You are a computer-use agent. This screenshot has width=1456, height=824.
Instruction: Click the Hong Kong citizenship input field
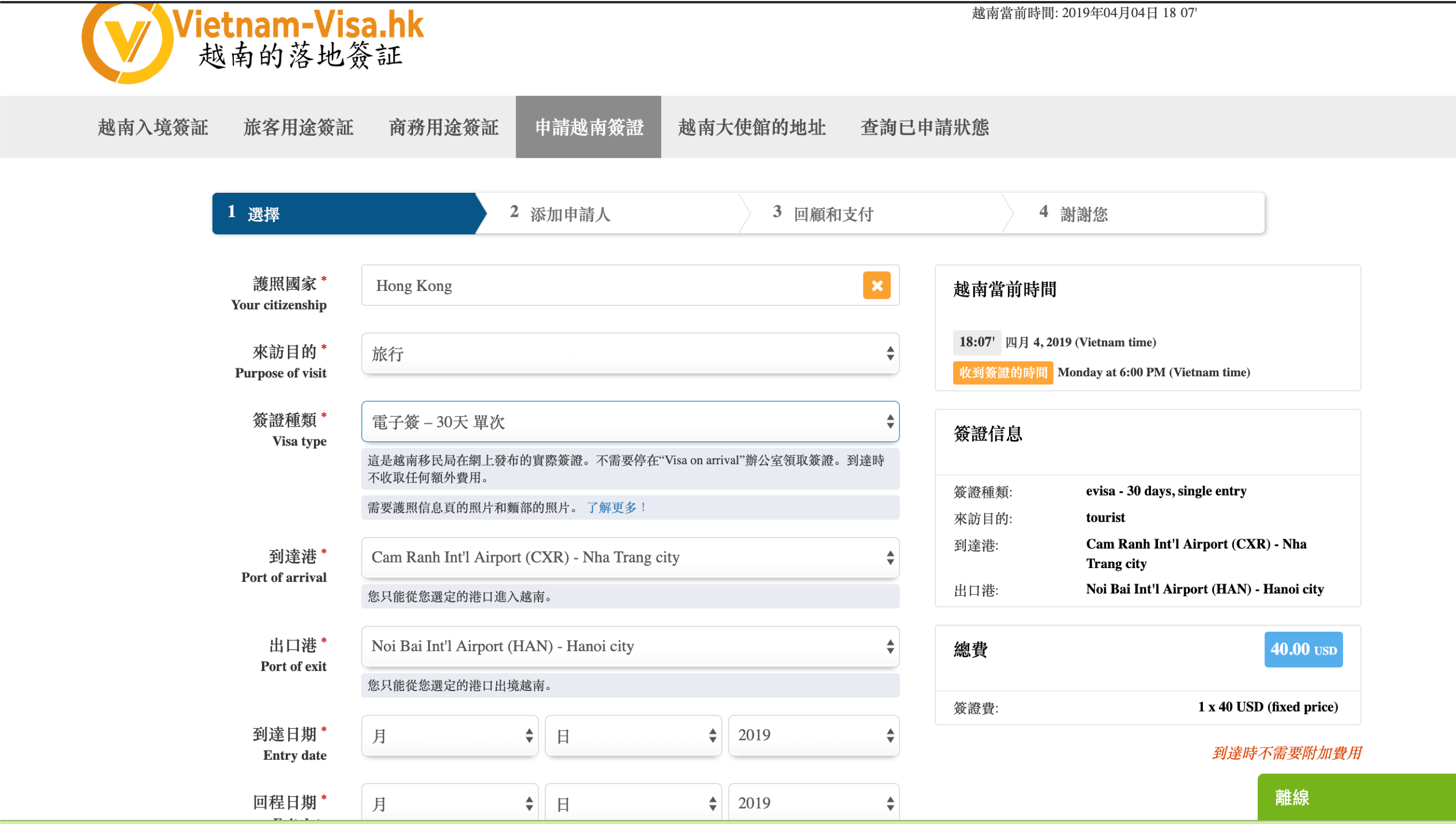(x=611, y=285)
